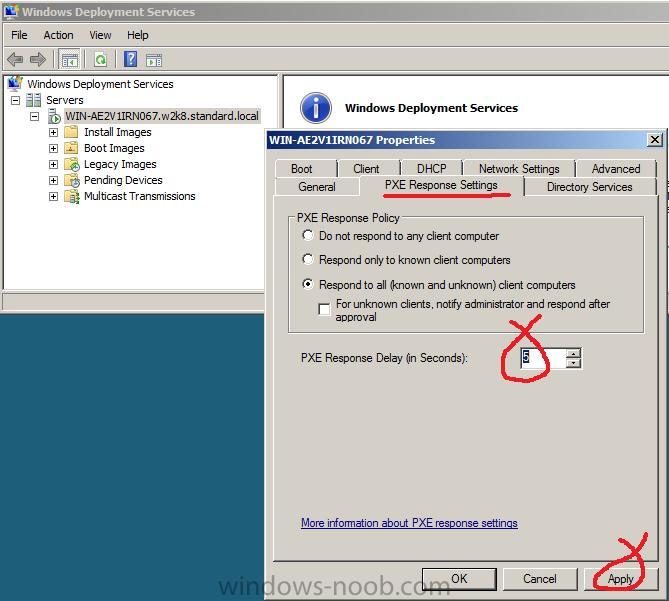Viewport: 669px width, 601px height.
Task: Collapse the WIN-AE2V1IRN067 server node
Action: (35, 116)
